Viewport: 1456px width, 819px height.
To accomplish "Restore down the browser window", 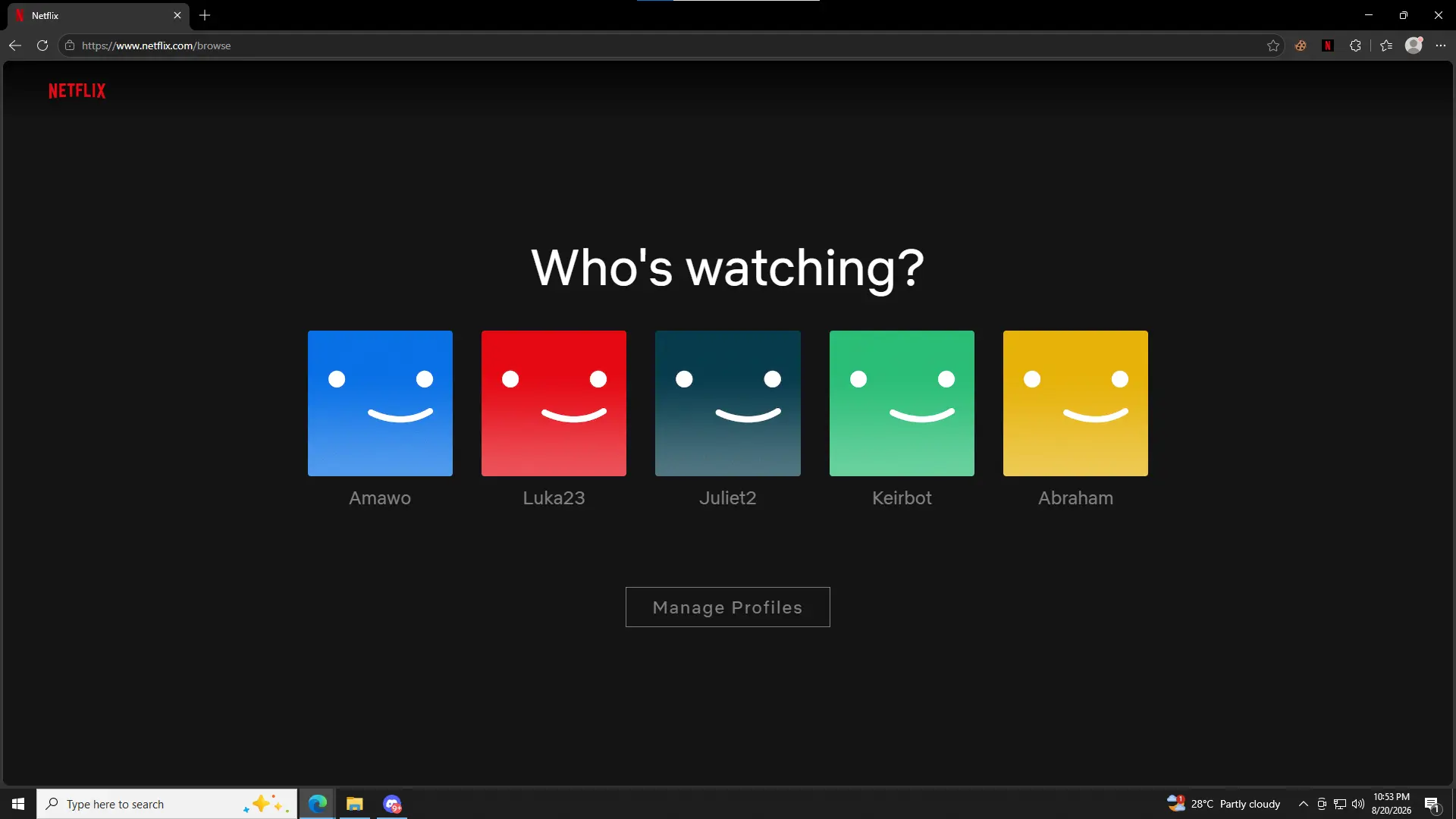I will pyautogui.click(x=1404, y=15).
